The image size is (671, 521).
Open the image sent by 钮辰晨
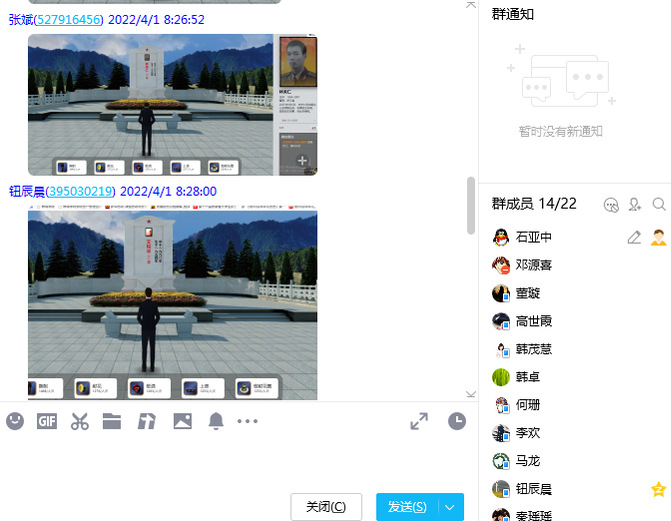[x=172, y=300]
